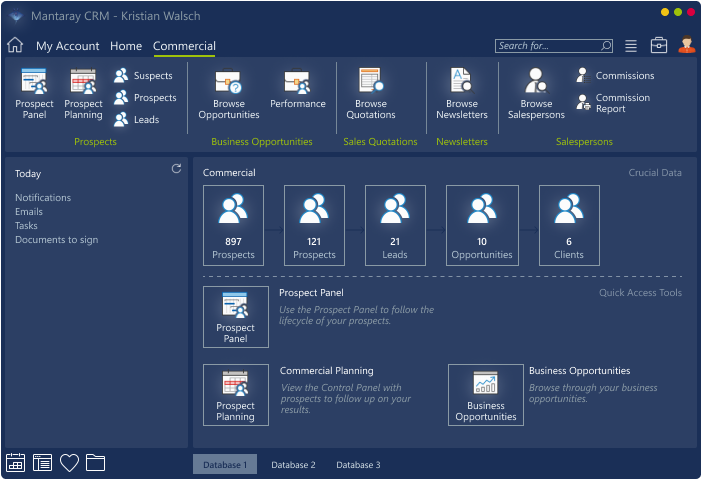Click the 21 Leads tile
The height and width of the screenshot is (480, 702).
pos(395,225)
